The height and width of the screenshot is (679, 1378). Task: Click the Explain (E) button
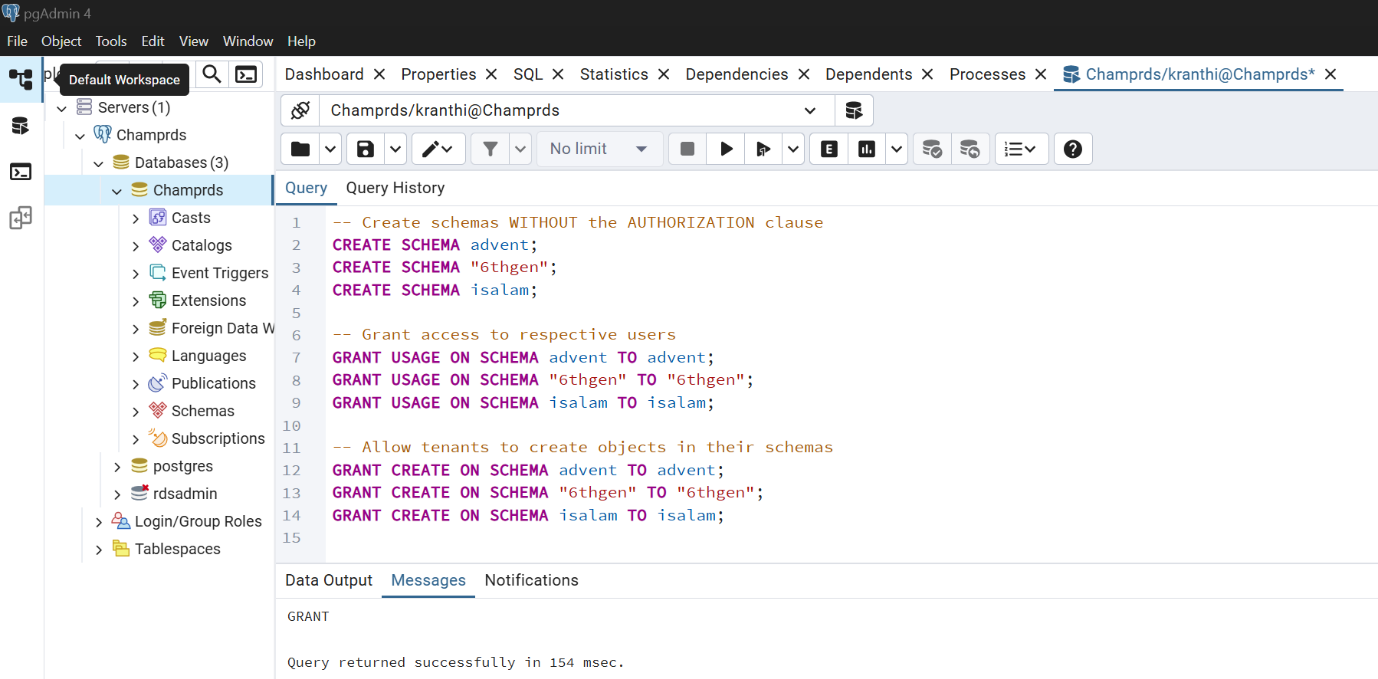(x=829, y=149)
